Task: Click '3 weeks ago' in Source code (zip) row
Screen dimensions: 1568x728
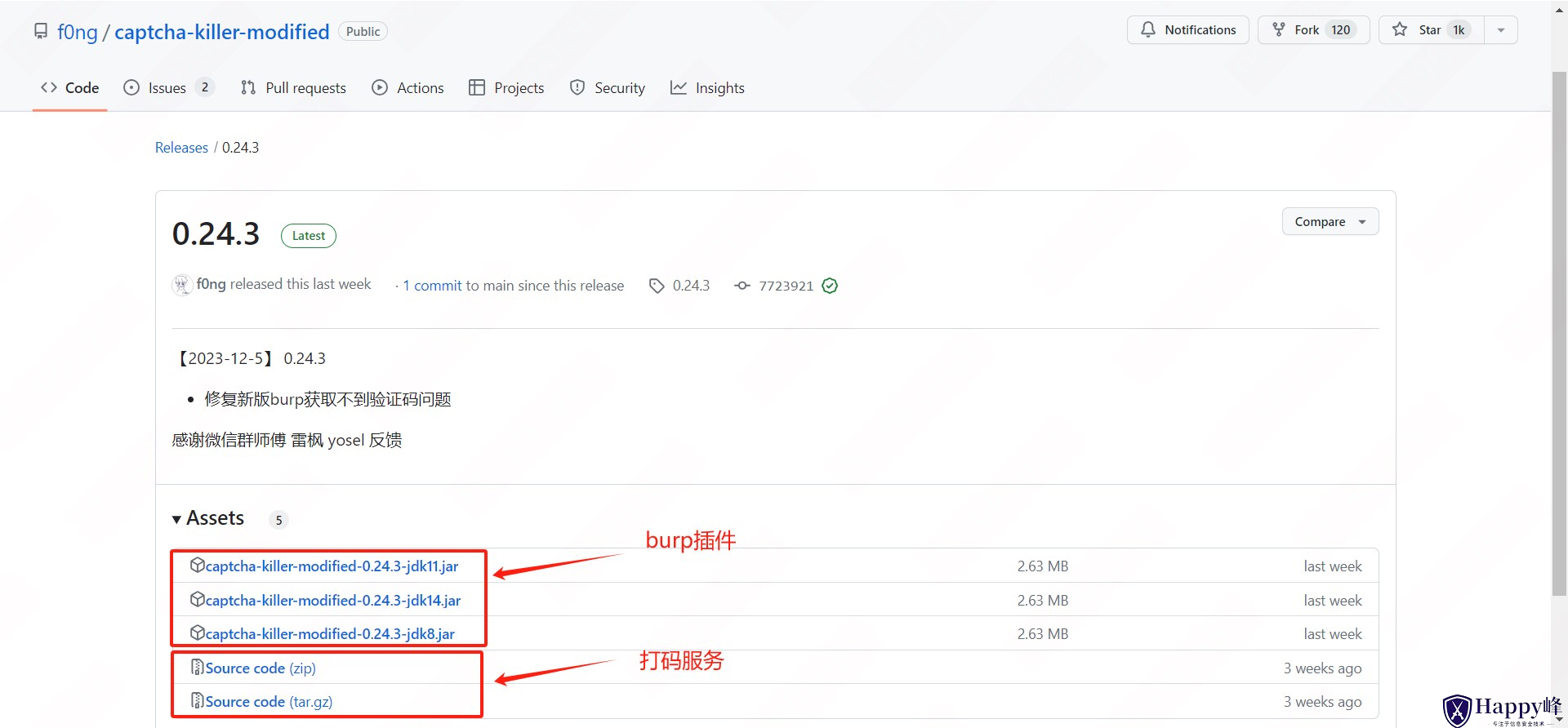Action: point(1323,668)
